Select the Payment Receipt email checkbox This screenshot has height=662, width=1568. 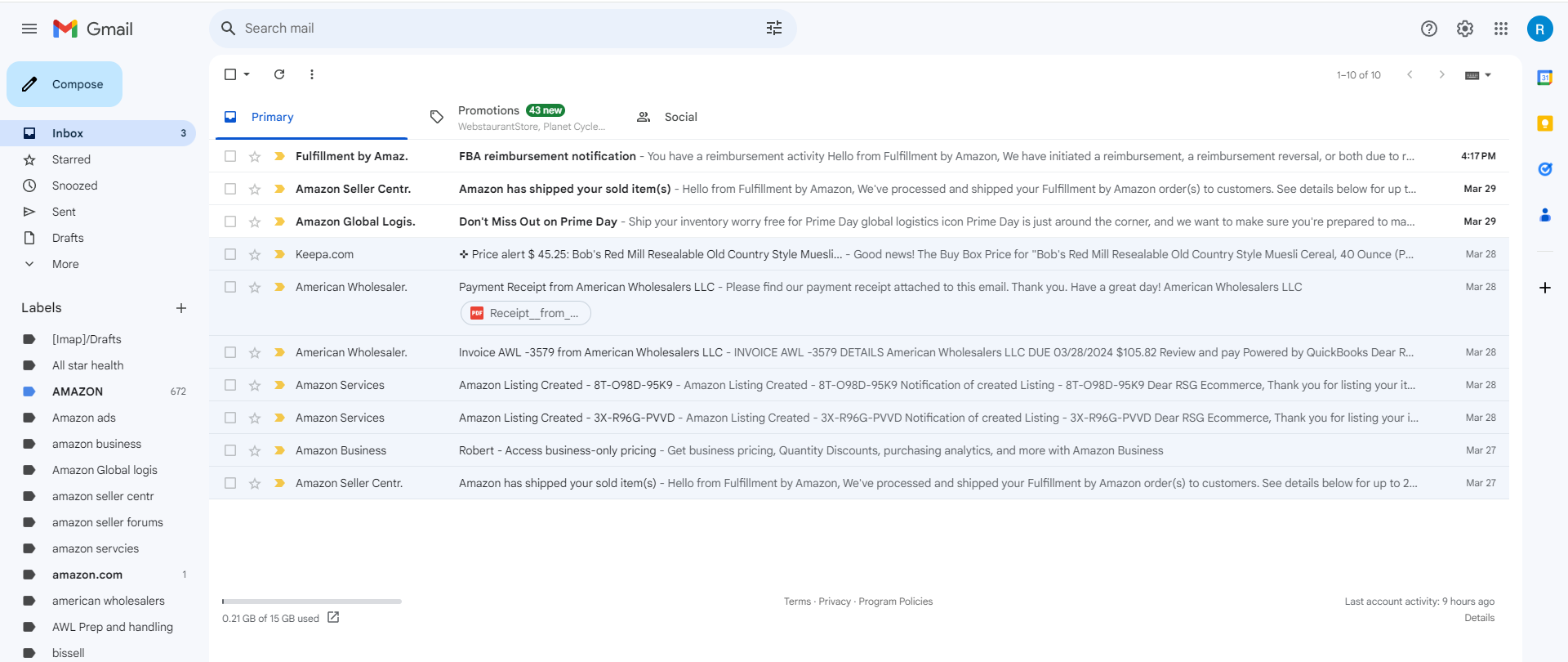pos(230,287)
